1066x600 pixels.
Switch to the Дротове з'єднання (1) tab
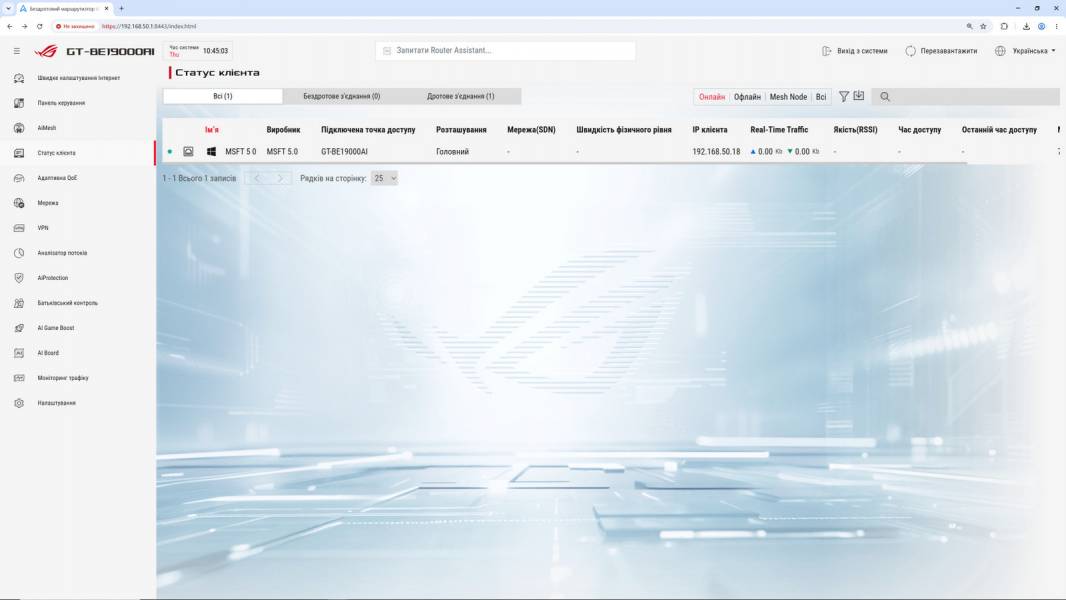(x=460, y=96)
